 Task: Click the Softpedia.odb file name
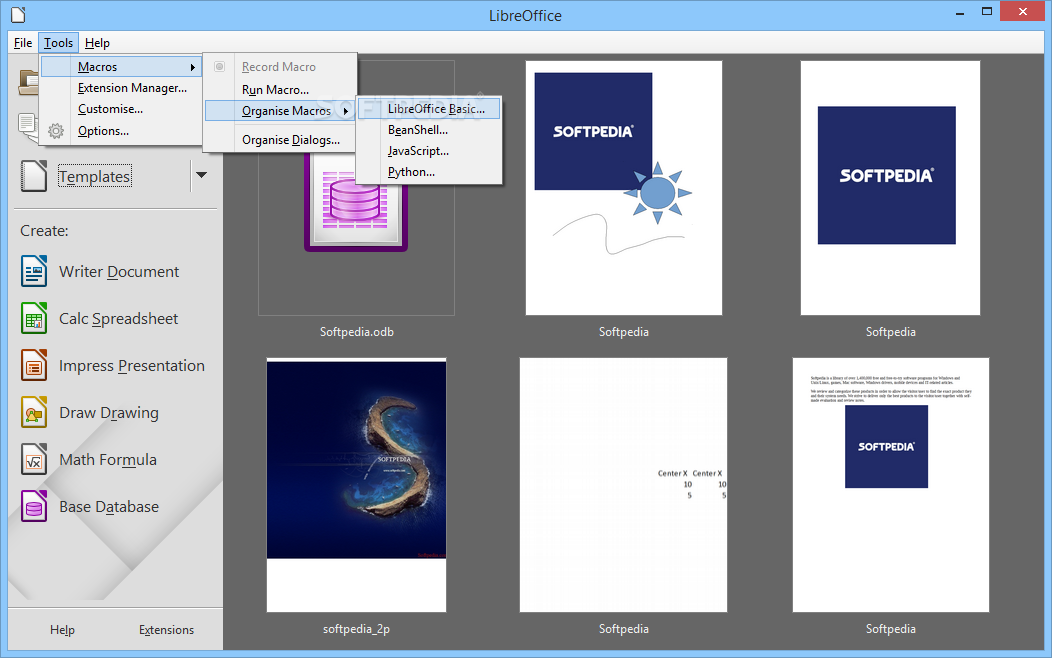pos(356,332)
